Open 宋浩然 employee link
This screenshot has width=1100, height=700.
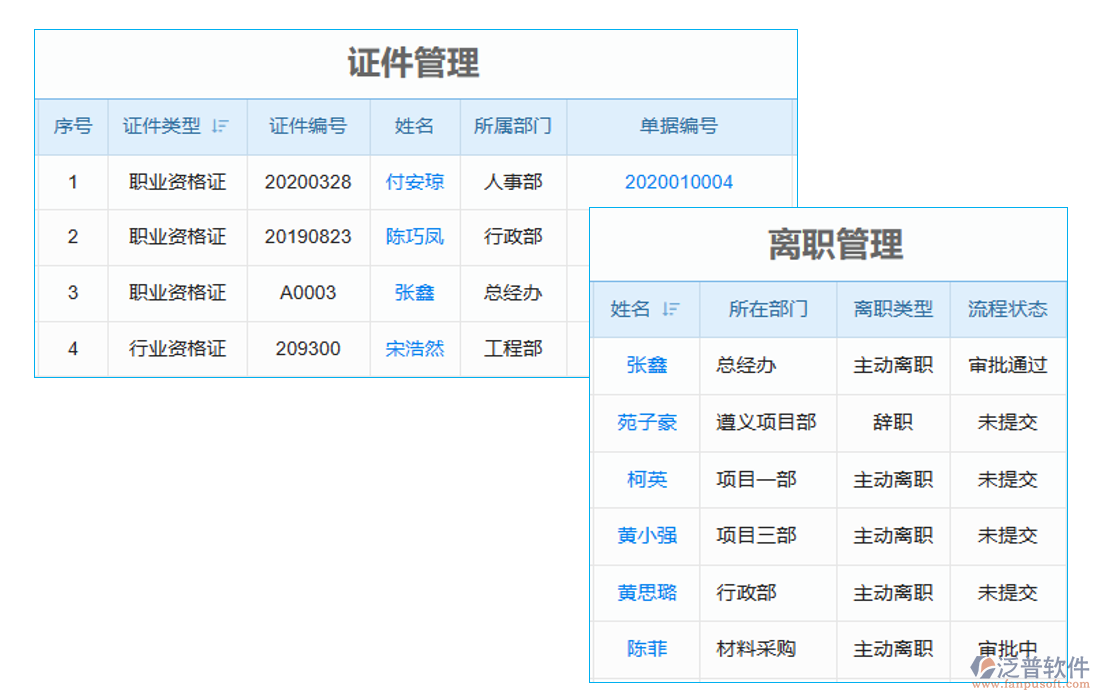[x=414, y=348]
